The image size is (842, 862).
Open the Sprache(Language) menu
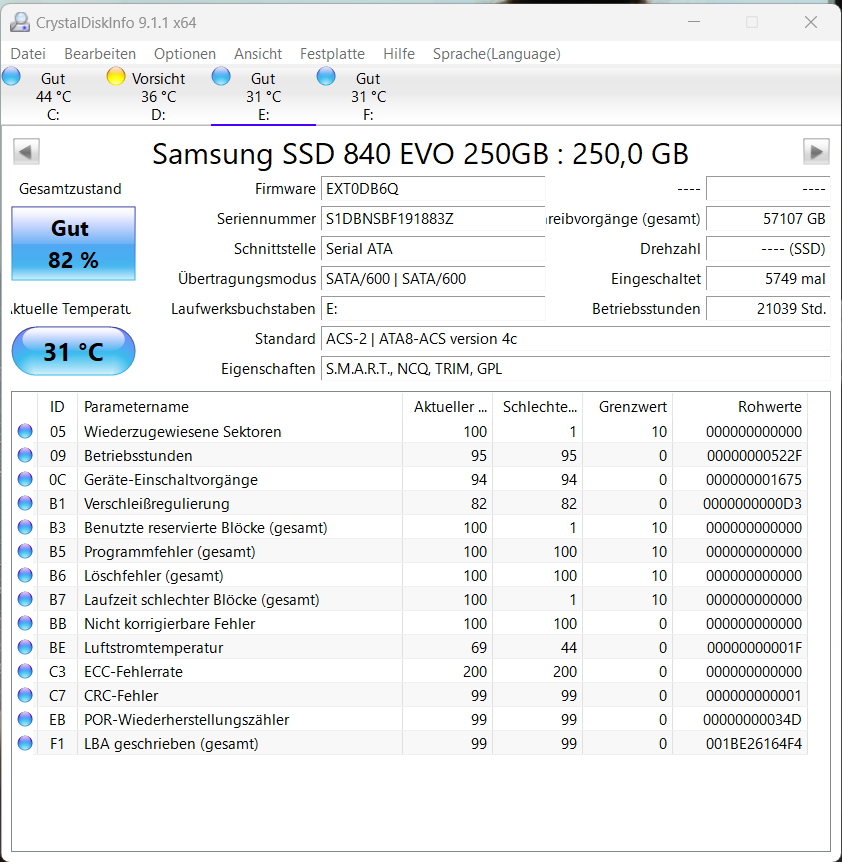tap(496, 54)
